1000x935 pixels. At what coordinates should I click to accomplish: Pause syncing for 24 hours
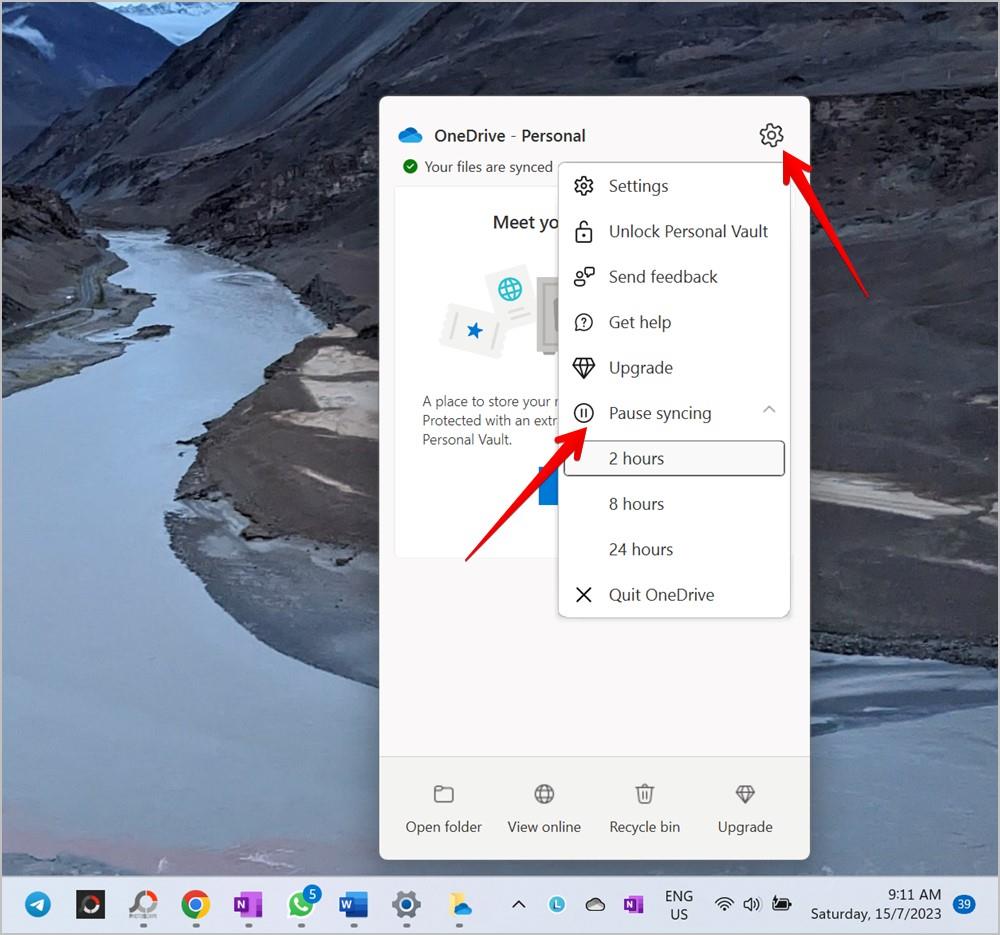click(674, 549)
